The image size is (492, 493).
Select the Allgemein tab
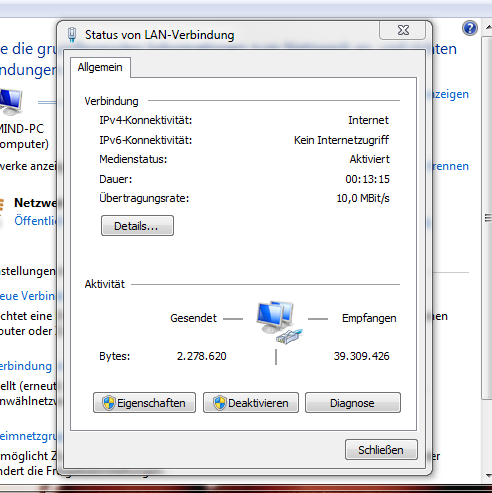pos(100,67)
